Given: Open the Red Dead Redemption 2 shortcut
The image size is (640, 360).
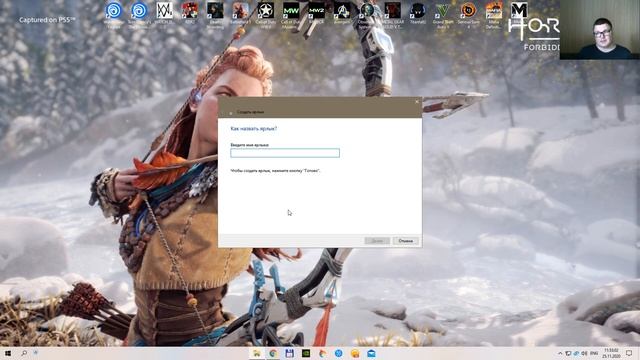Looking at the screenshot, I should click(x=189, y=13).
